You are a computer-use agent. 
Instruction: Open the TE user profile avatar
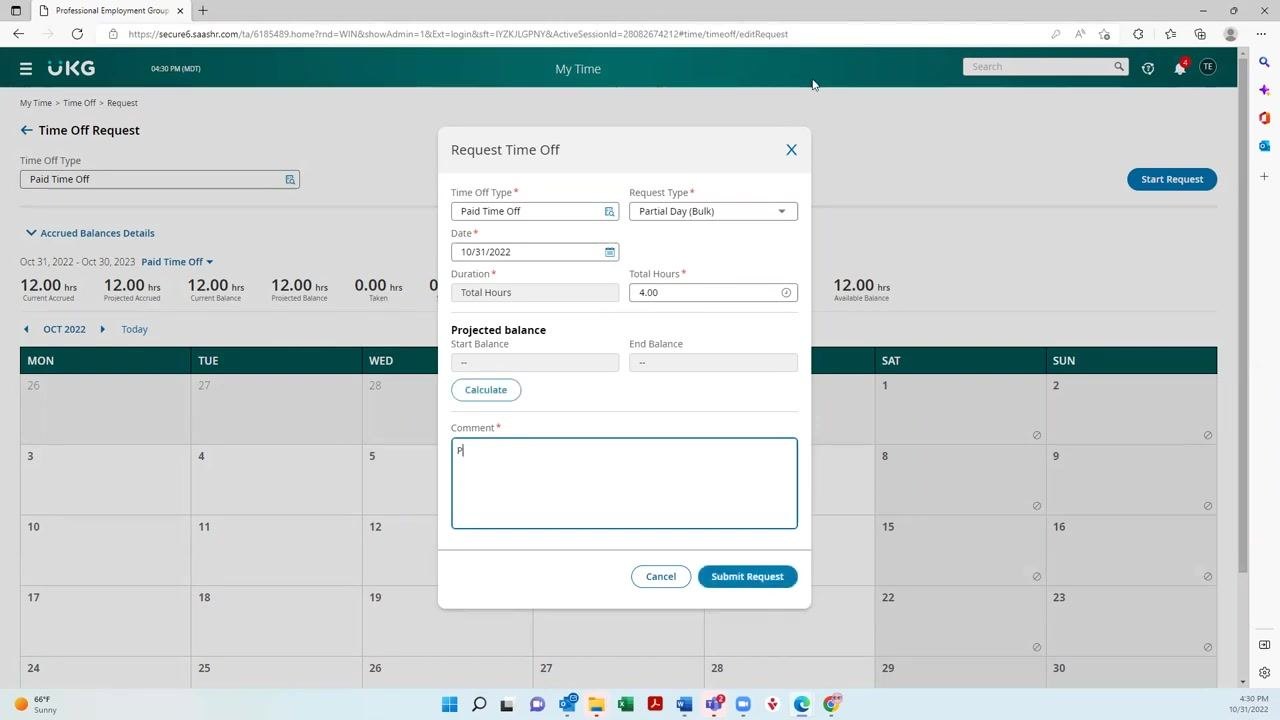1208,67
